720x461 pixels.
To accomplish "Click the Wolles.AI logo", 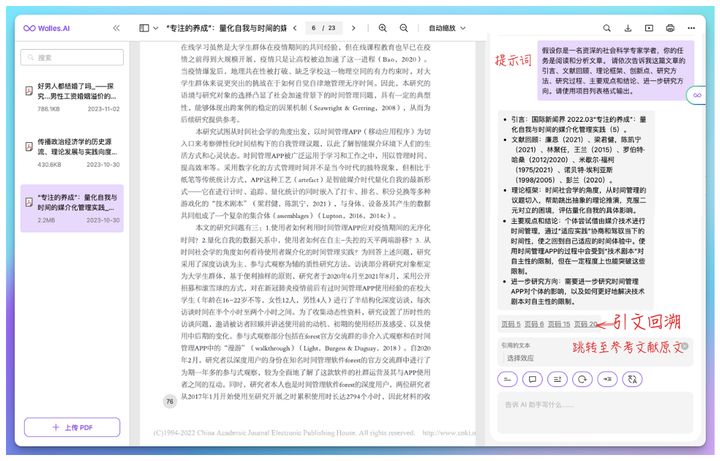I will pyautogui.click(x=46, y=28).
